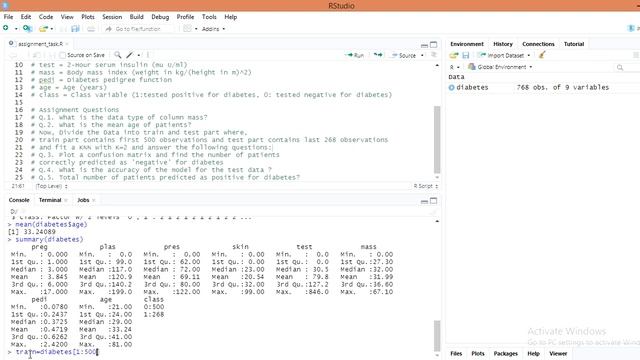This screenshot has height=360, width=640.
Task: Open the Import Dataset dropdown
Action: 504,55
